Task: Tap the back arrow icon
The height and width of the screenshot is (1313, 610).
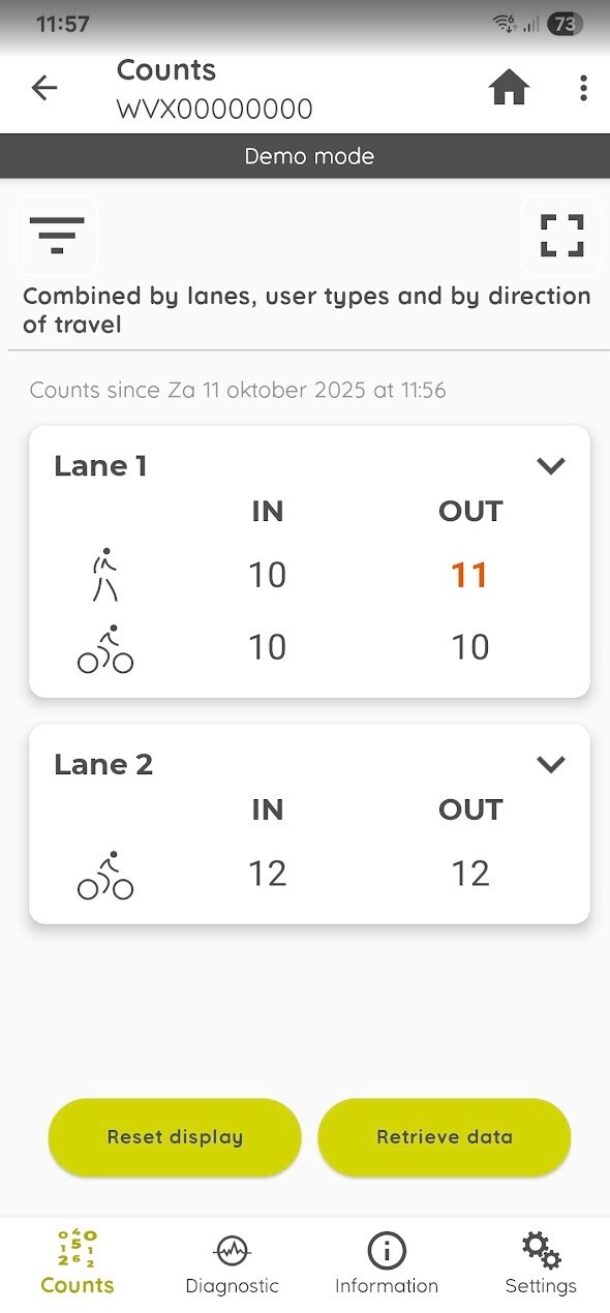Action: coord(45,88)
